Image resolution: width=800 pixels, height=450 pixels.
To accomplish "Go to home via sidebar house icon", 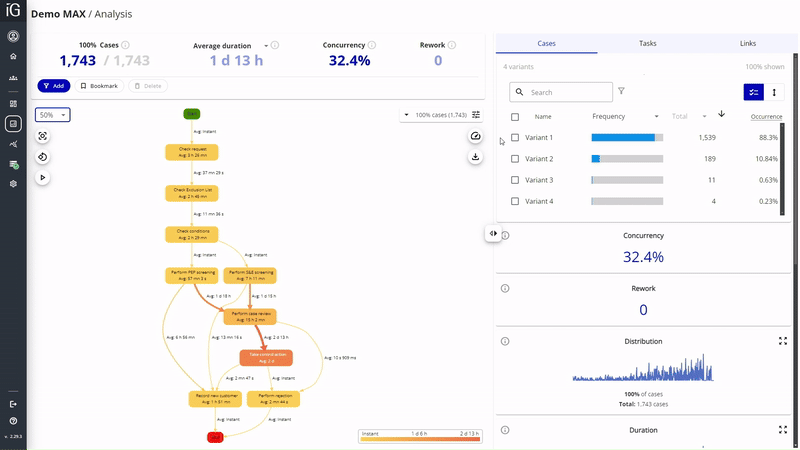I will click(x=13, y=56).
